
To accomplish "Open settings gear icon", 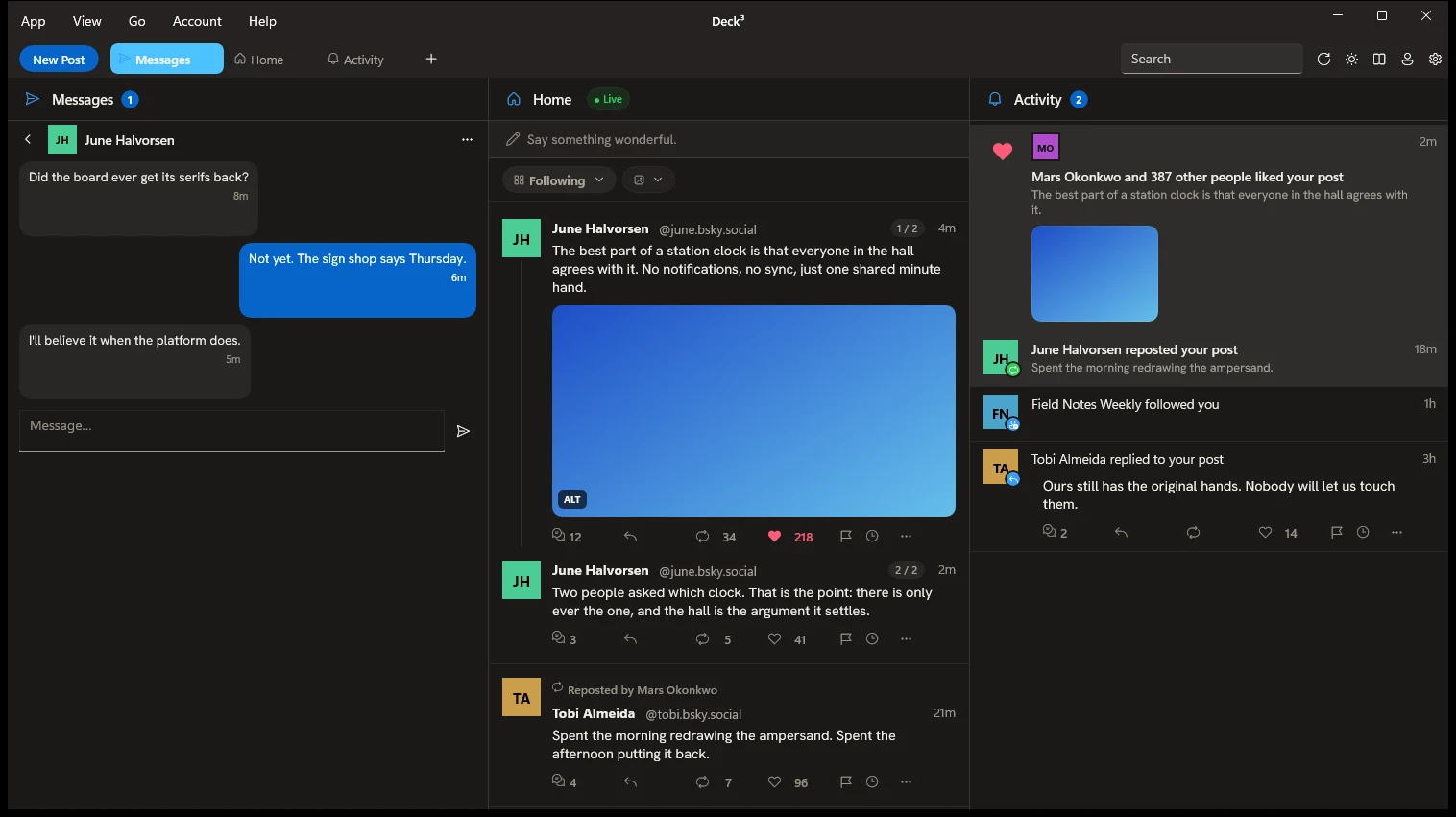I will 1435,59.
